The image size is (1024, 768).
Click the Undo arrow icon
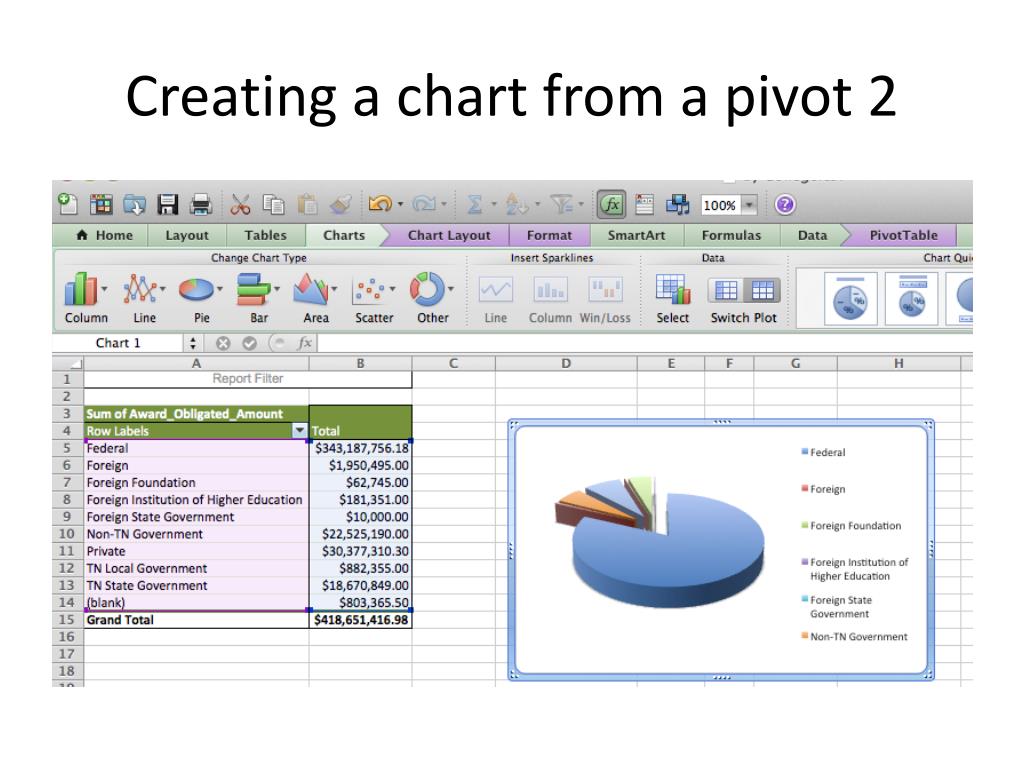[x=380, y=204]
